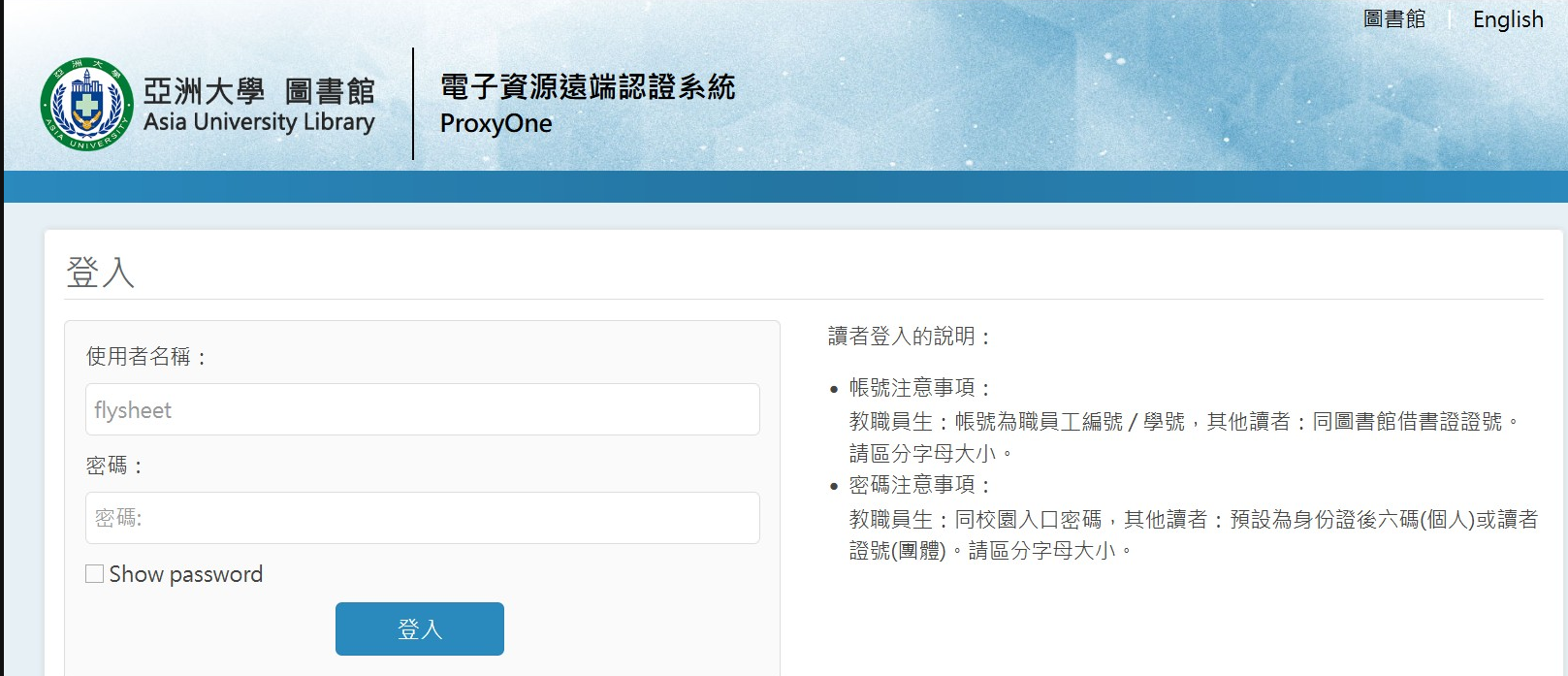
Task: Switch the language to English
Action: pyautogui.click(x=1507, y=19)
